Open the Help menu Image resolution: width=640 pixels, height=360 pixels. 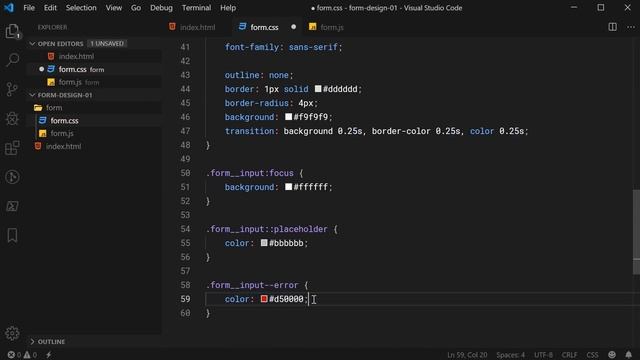coord(228,8)
